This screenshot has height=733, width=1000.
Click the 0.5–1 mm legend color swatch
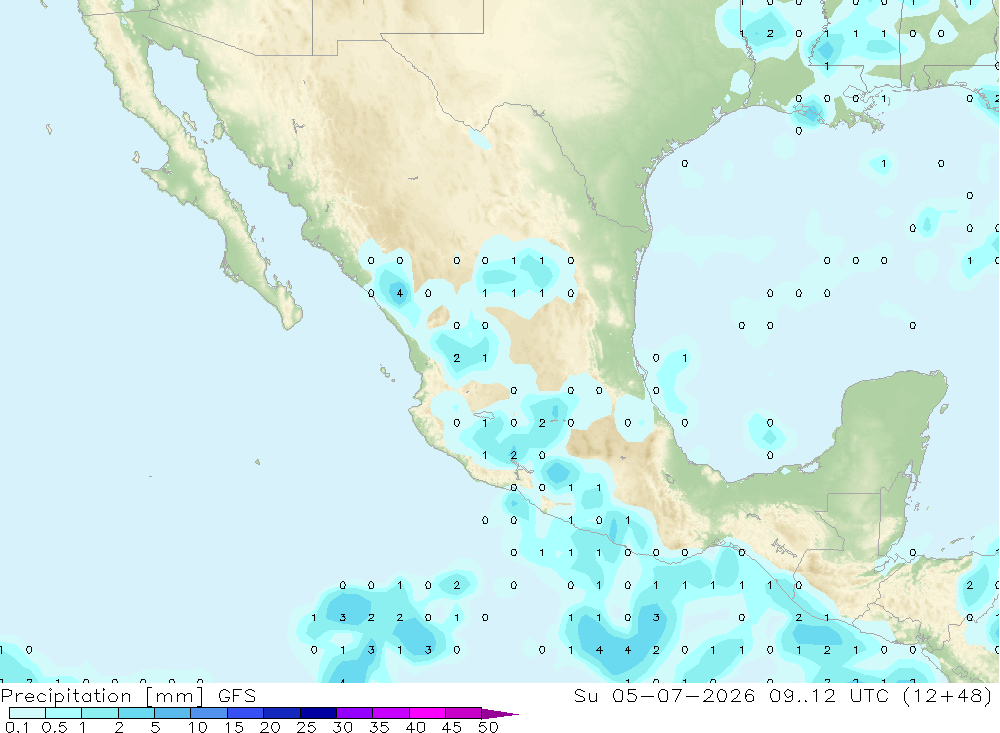click(x=64, y=713)
